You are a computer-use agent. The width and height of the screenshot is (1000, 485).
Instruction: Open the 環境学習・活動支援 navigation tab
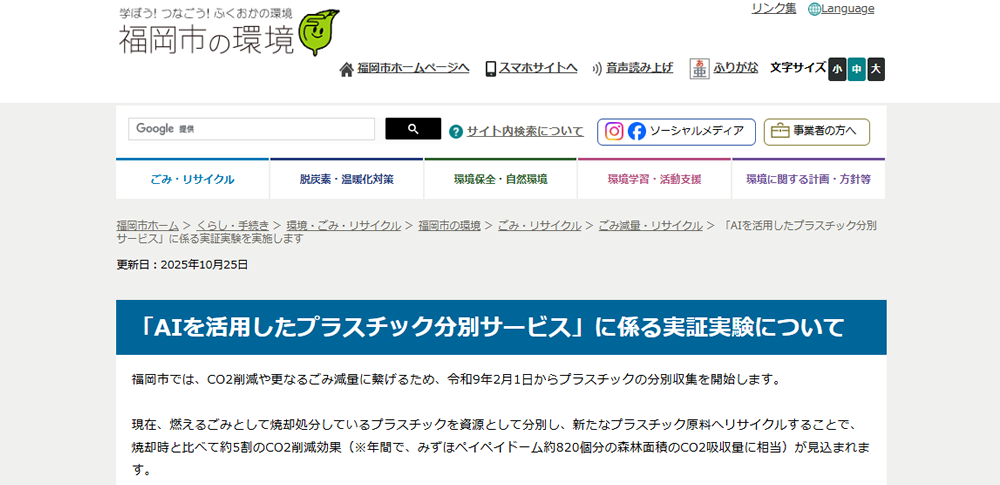tap(654, 179)
